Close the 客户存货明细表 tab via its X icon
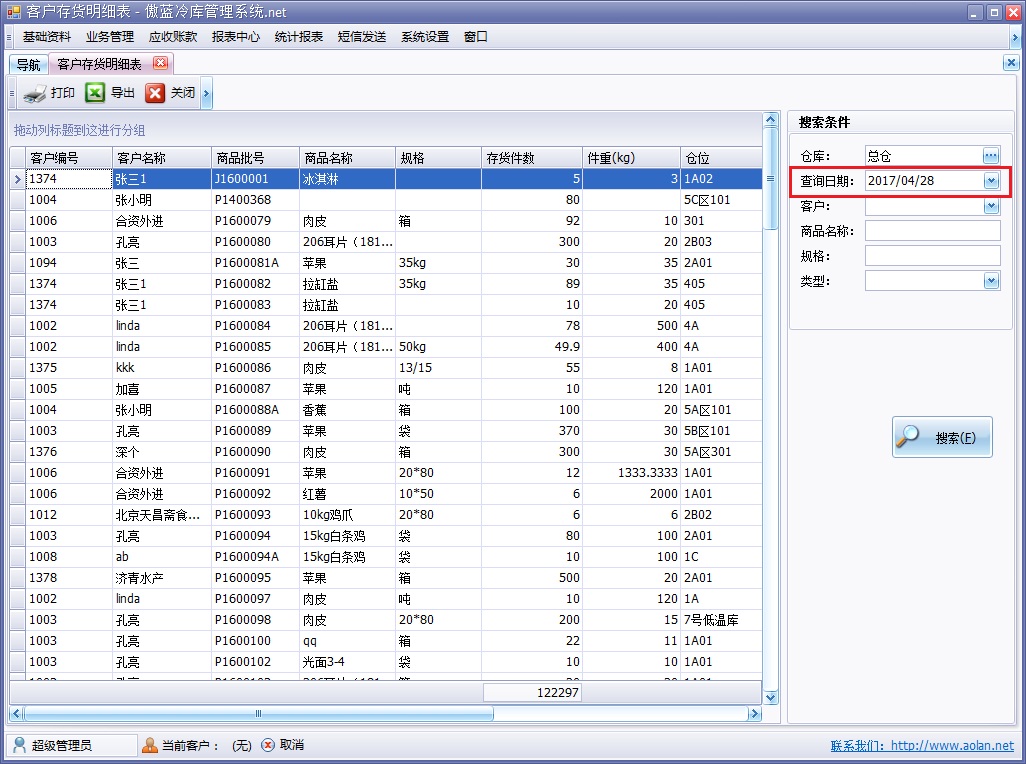 pos(159,61)
